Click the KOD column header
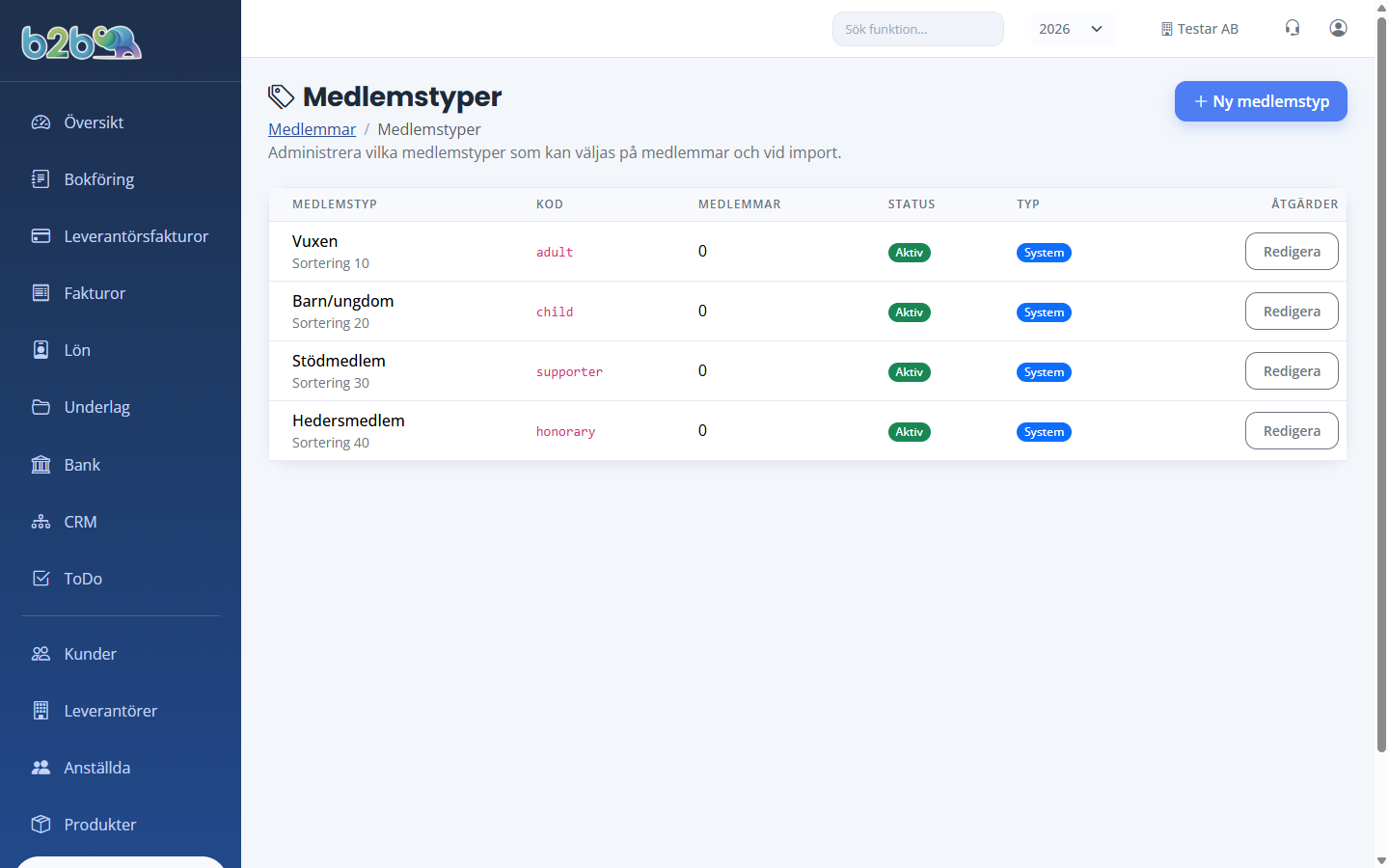 tap(550, 204)
